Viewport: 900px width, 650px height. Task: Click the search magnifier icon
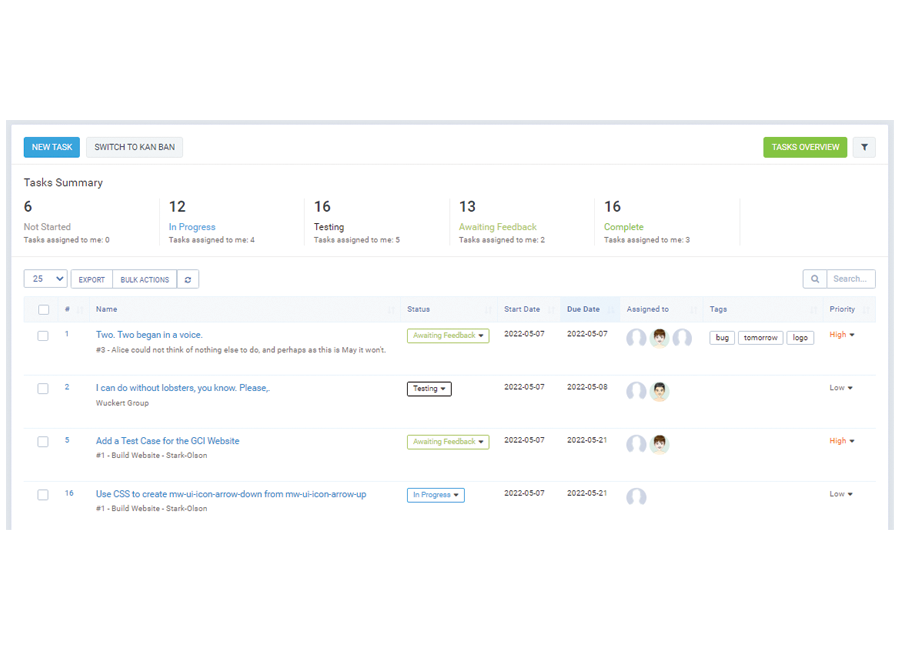click(x=815, y=280)
